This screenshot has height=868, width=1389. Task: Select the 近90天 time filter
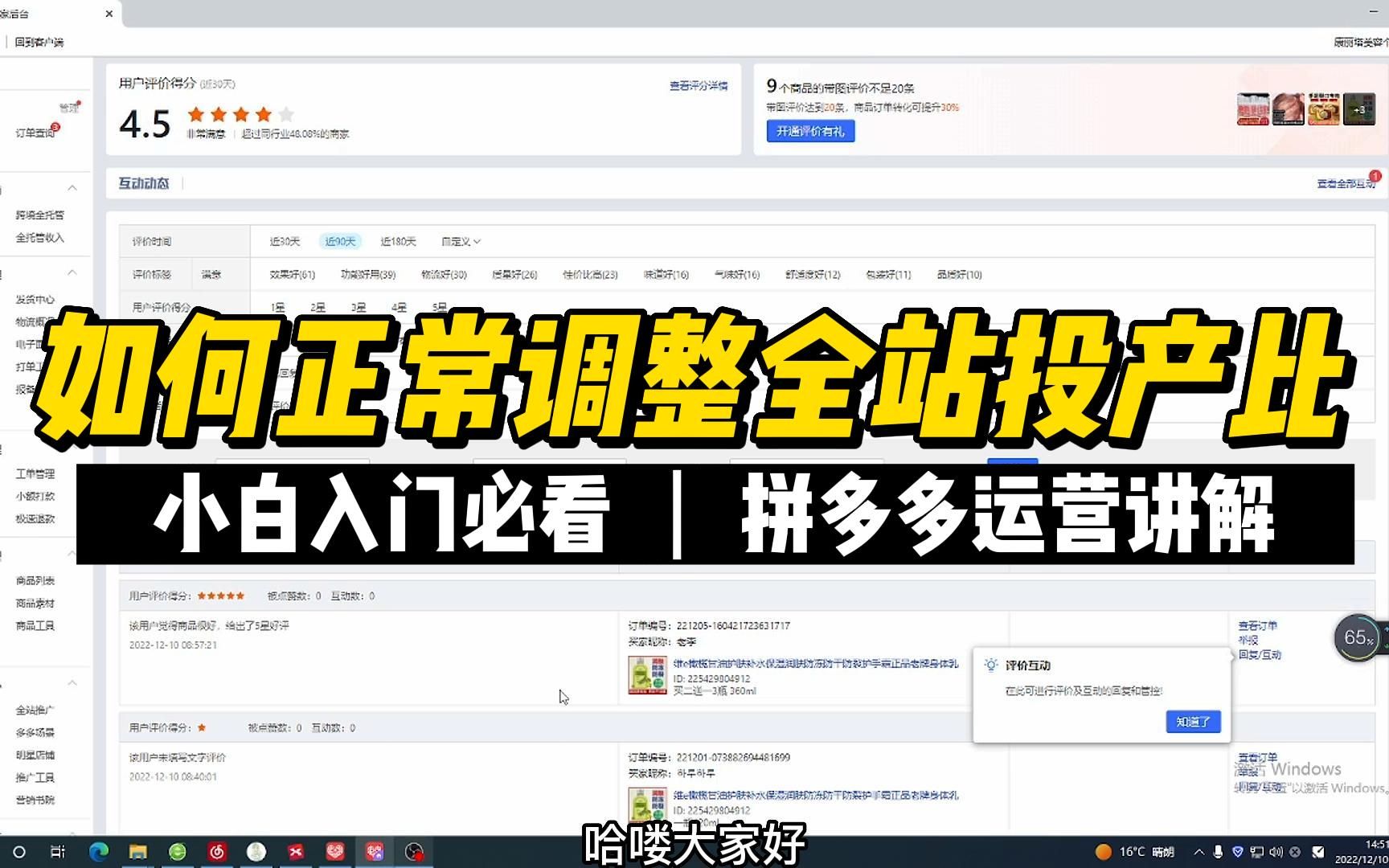pos(340,241)
